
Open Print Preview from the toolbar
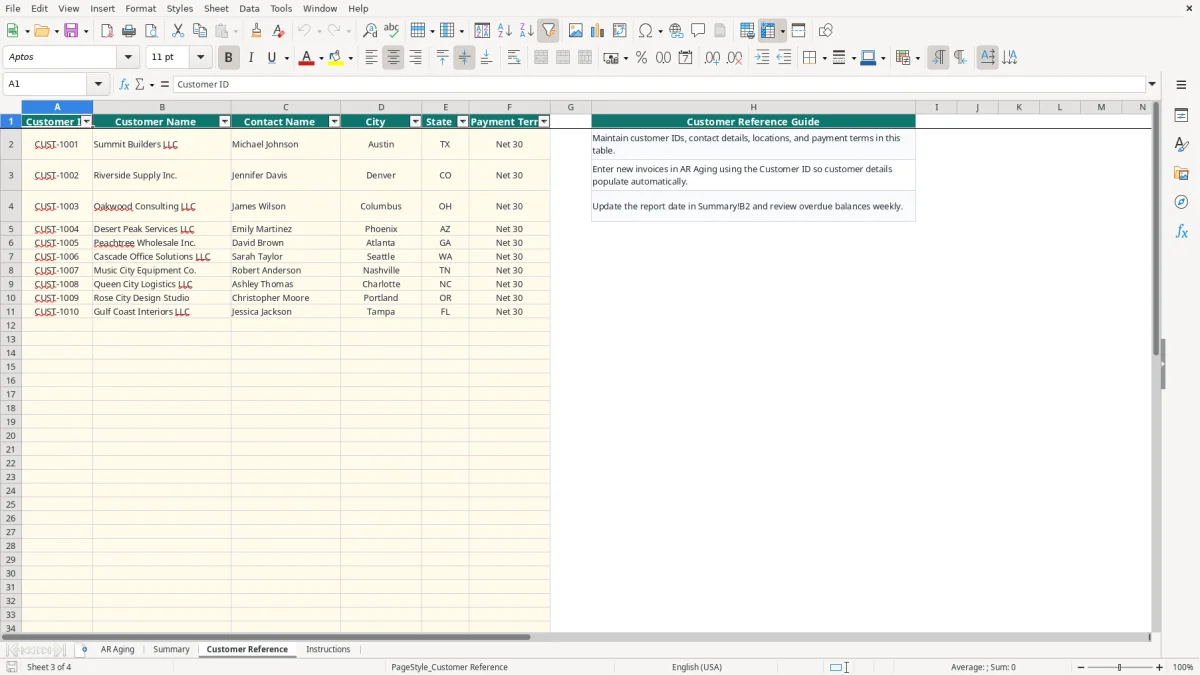click(x=151, y=31)
